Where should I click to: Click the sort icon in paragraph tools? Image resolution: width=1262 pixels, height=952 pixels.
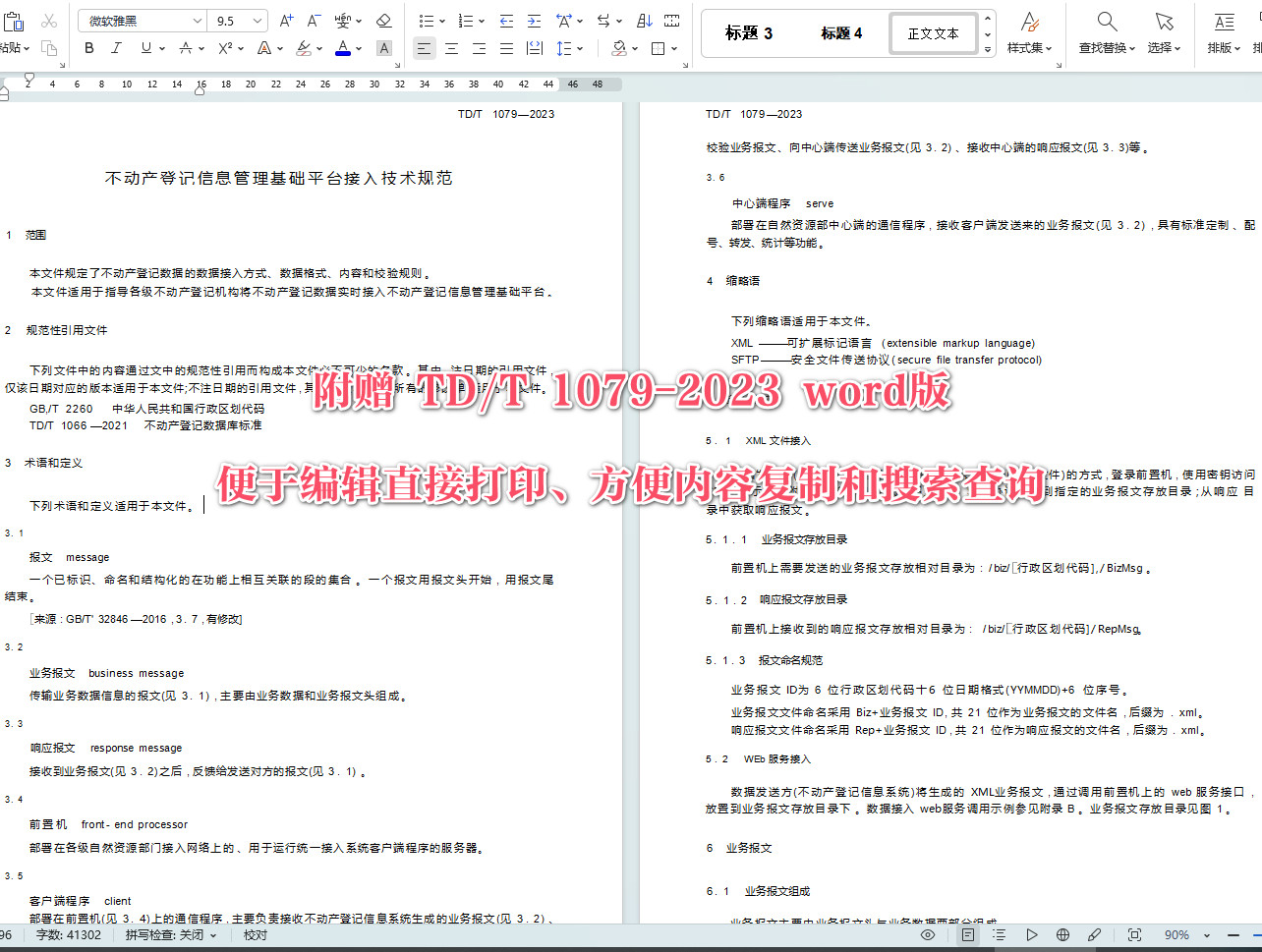645,21
